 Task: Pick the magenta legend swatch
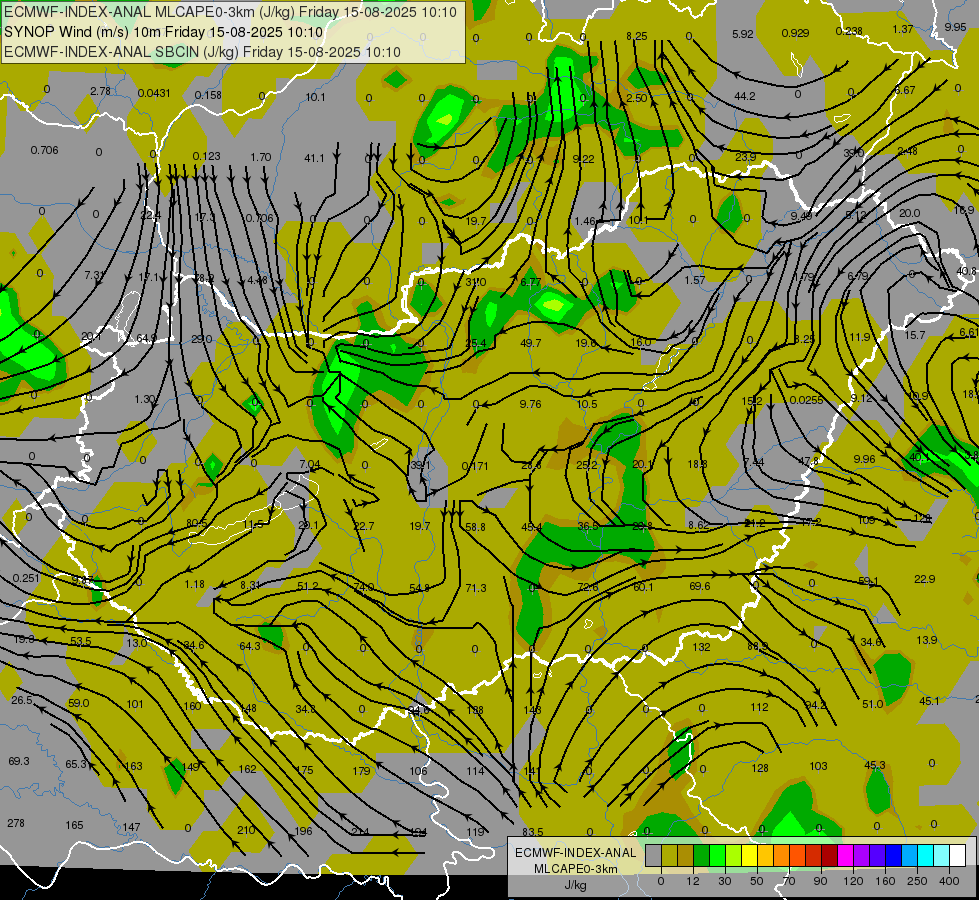(845, 856)
